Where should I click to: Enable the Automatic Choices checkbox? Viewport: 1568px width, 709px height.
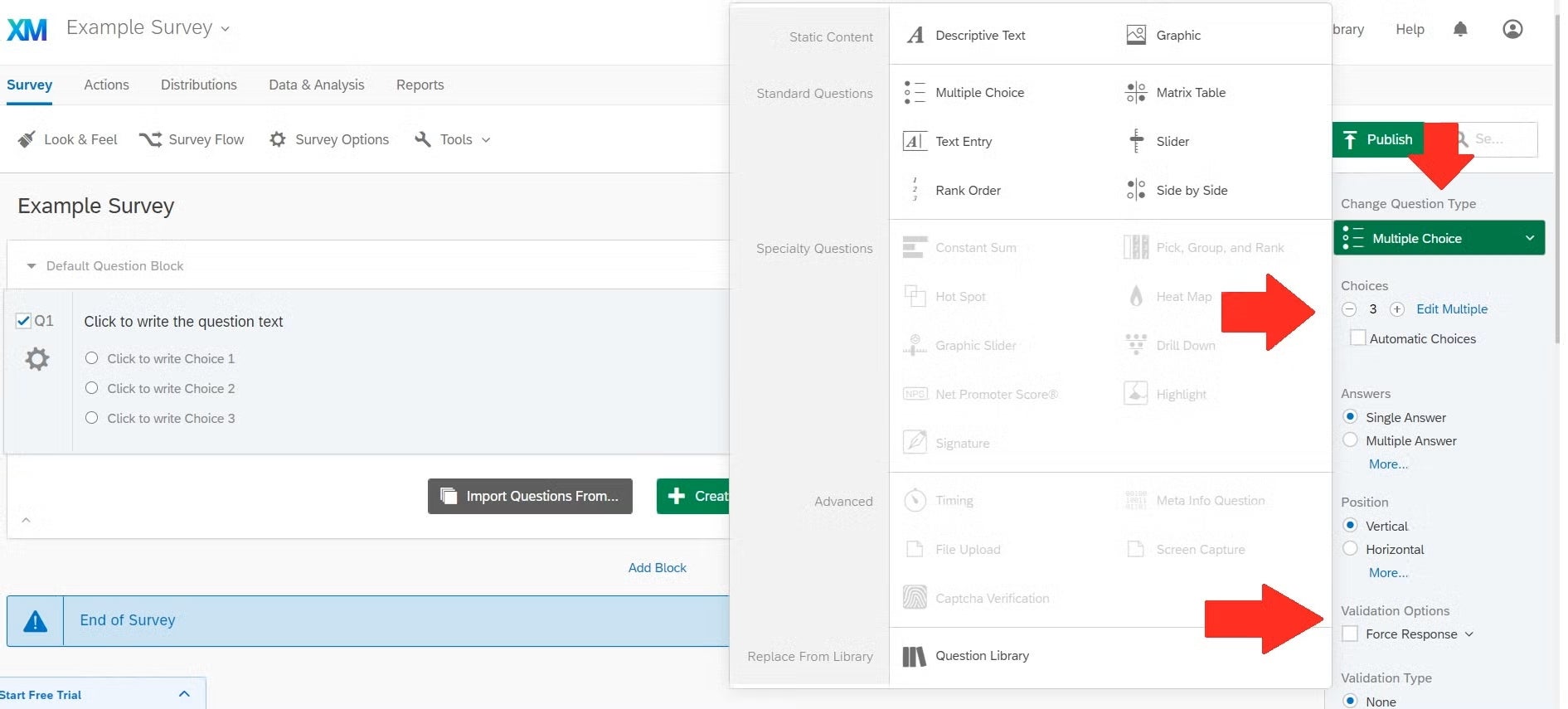coord(1358,338)
